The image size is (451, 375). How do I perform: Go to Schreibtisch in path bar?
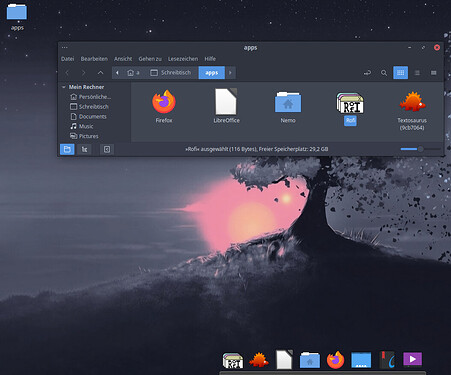pyautogui.click(x=171, y=73)
